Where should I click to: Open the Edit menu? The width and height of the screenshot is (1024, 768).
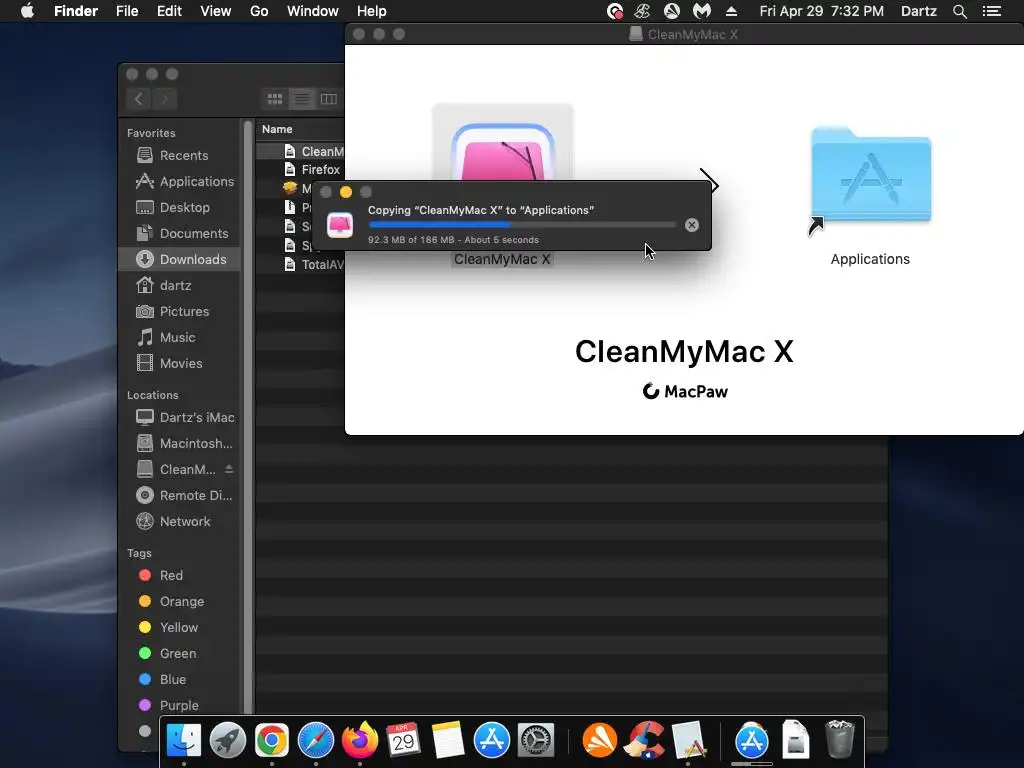pos(169,11)
